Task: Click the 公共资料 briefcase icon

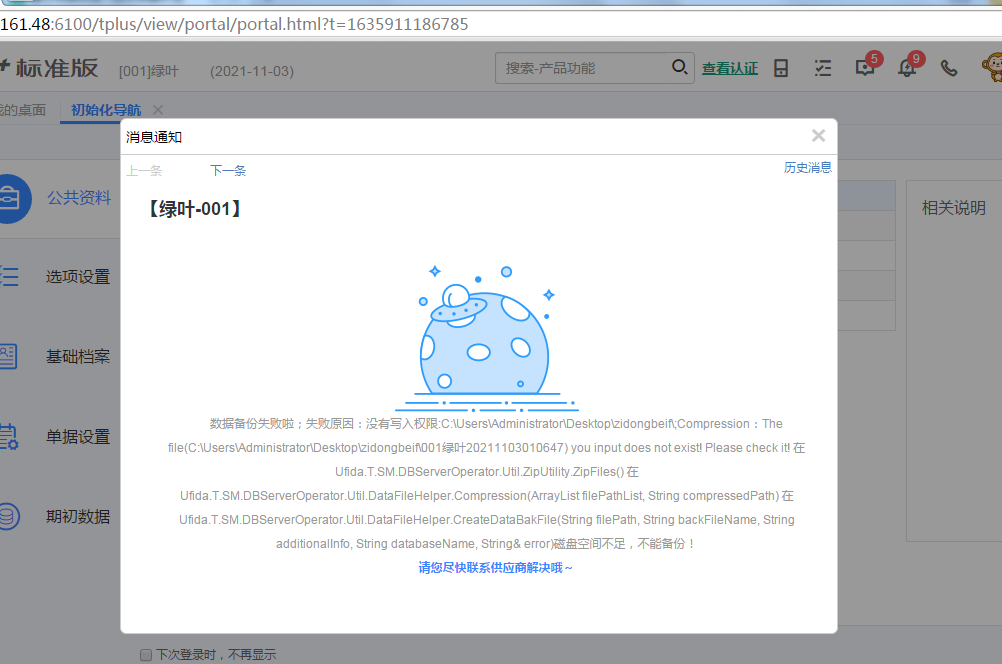Action: click(x=9, y=199)
